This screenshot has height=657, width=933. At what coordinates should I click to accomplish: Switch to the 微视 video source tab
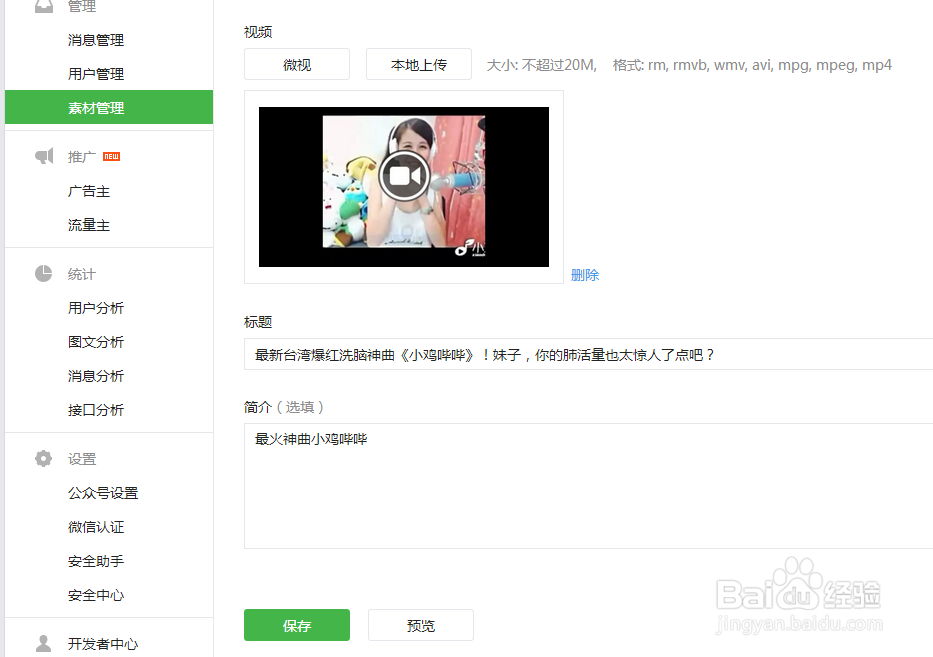(296, 64)
